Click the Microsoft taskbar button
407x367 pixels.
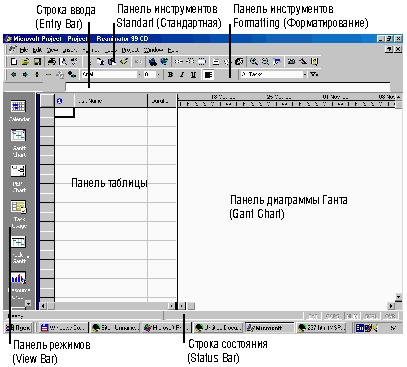[270, 328]
